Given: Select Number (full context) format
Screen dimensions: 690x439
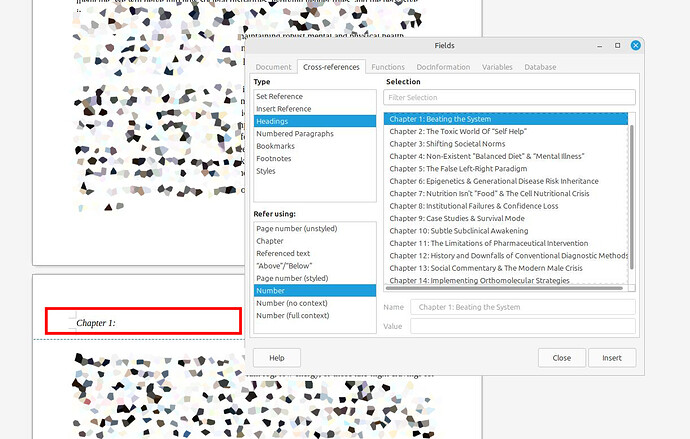Looking at the screenshot, I should pyautogui.click(x=292, y=315).
